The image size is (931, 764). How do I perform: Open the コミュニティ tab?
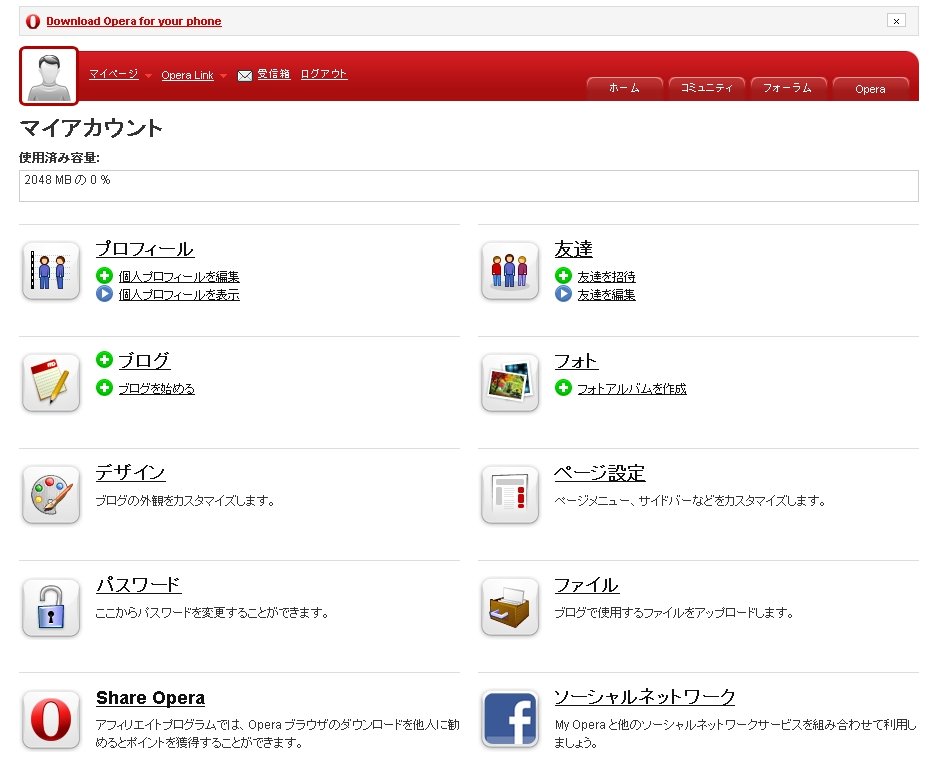[x=706, y=88]
